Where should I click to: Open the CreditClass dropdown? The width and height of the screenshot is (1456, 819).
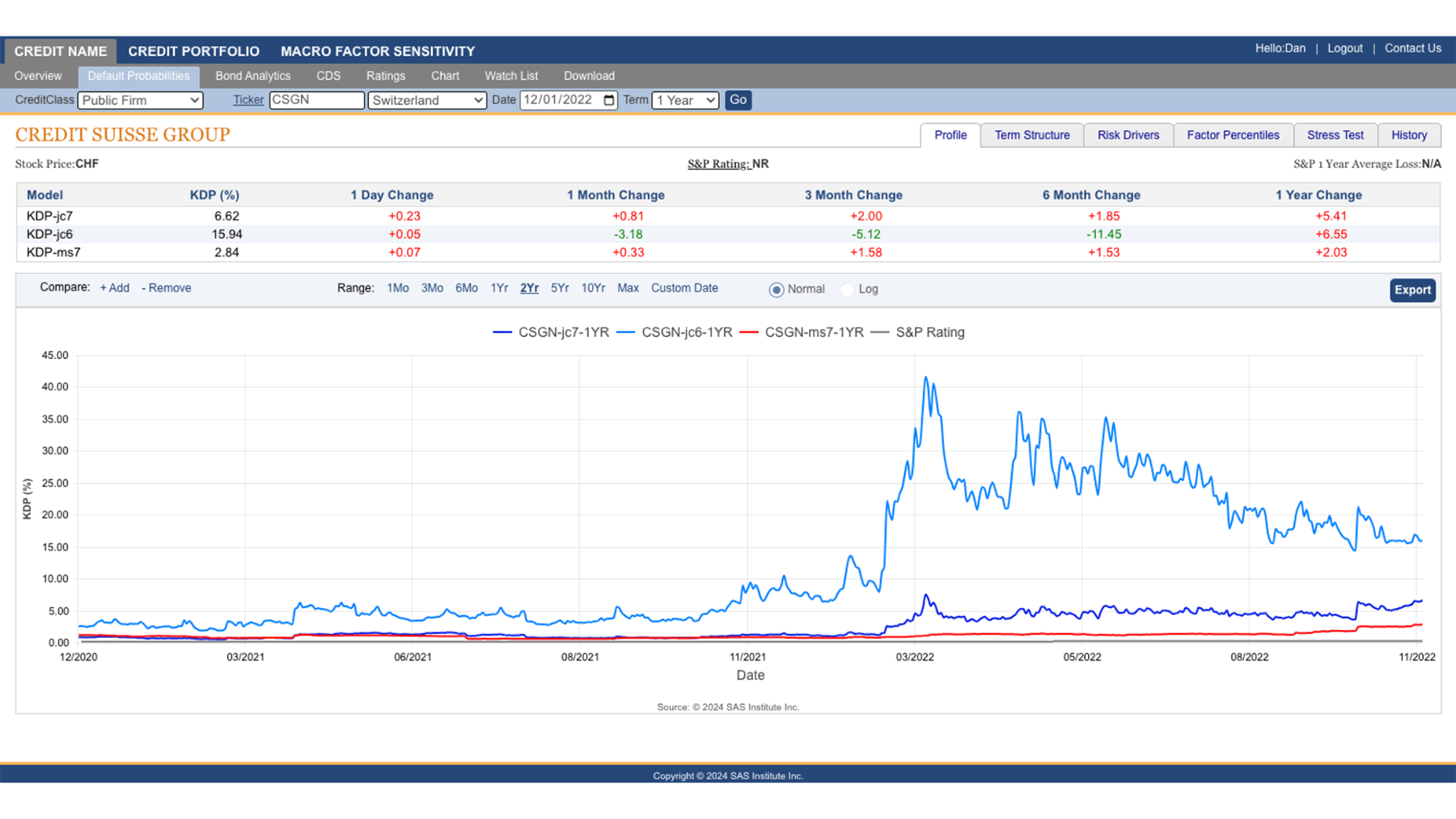point(139,100)
